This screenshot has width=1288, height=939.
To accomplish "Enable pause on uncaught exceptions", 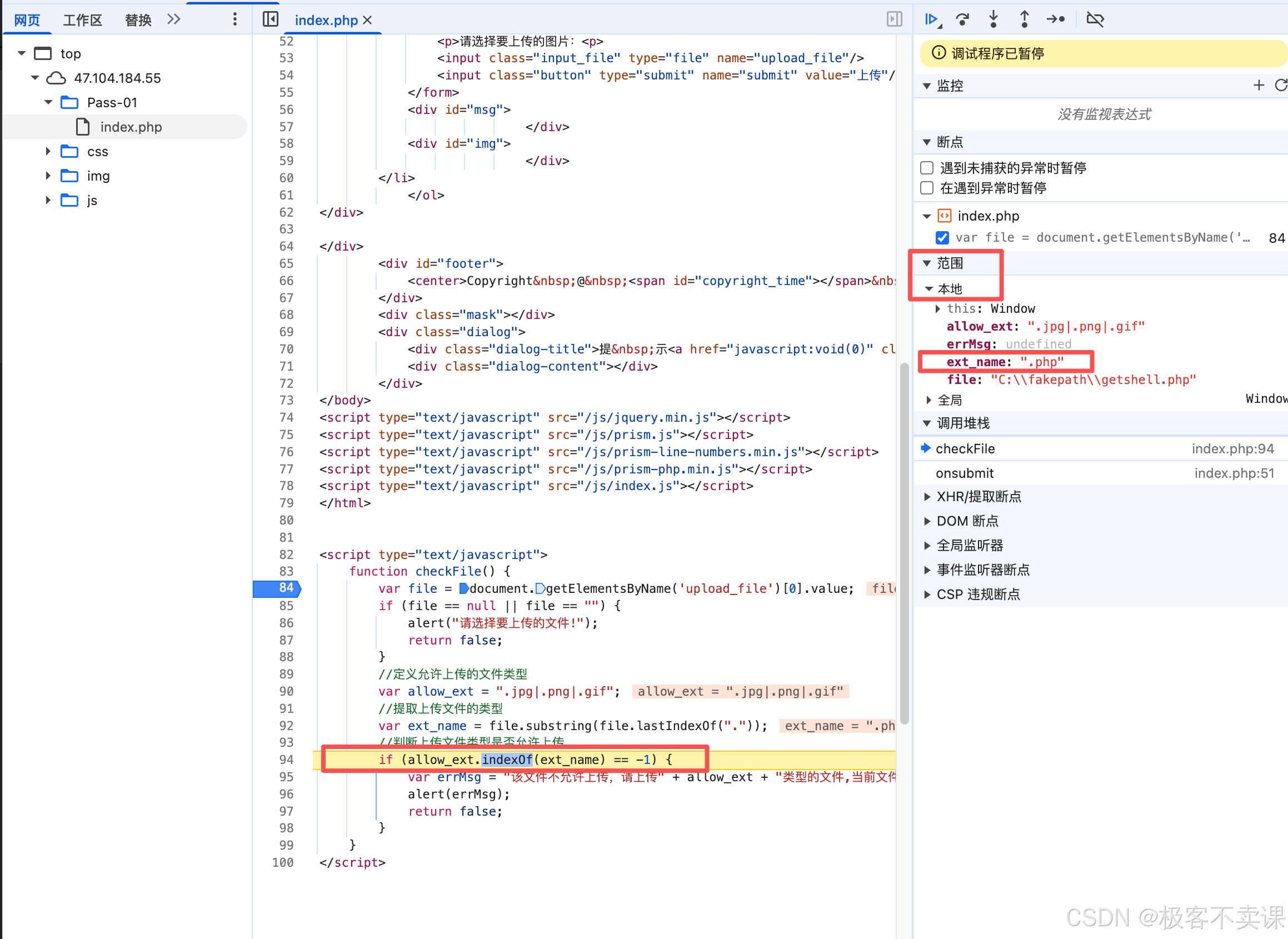I will [927, 168].
